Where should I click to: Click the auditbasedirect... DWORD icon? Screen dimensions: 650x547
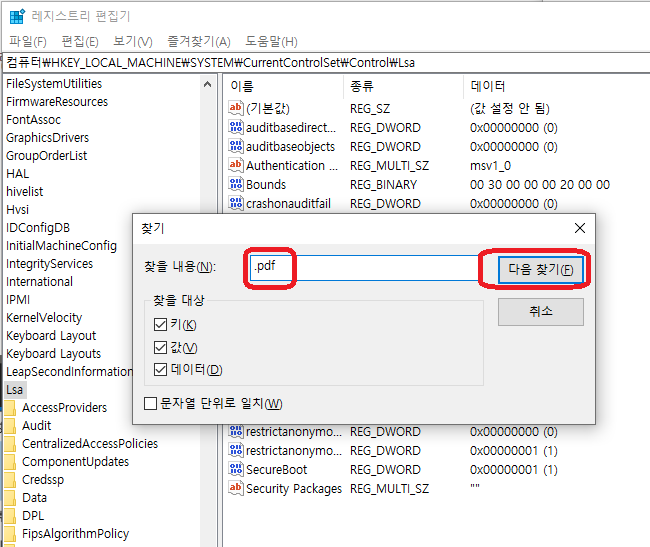pos(235,127)
